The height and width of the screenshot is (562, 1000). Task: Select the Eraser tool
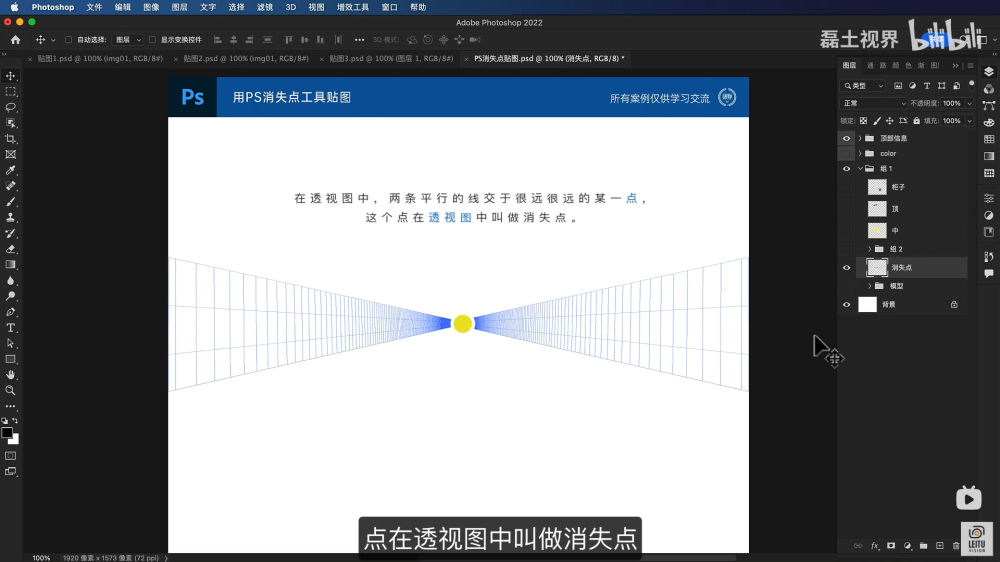tap(11, 249)
